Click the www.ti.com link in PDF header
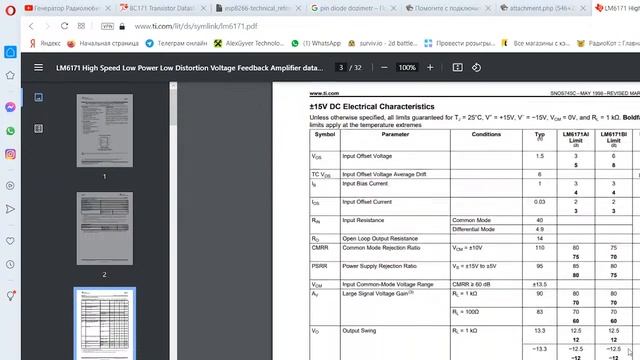This screenshot has height=360, width=640. [324, 93]
